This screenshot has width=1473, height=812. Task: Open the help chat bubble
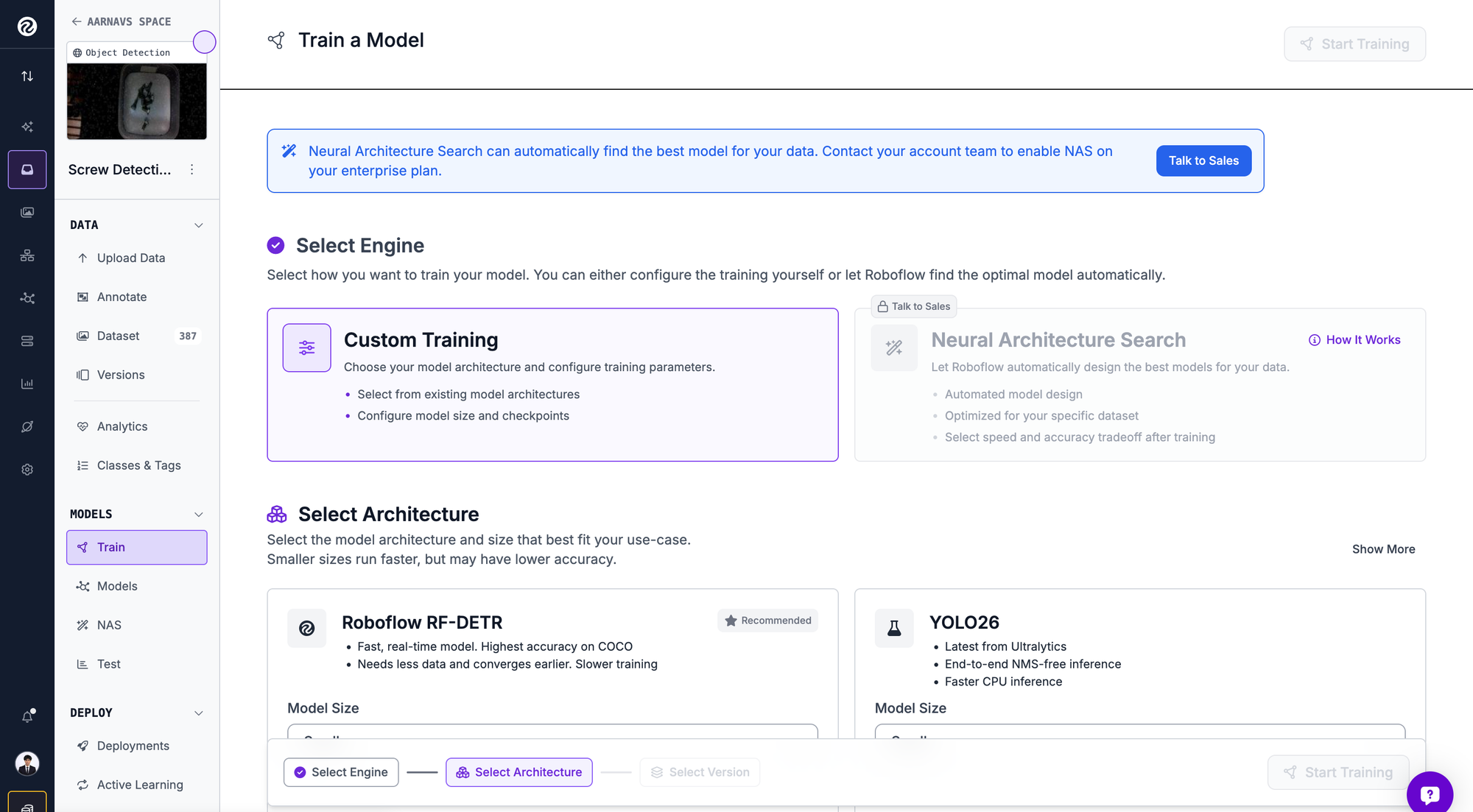[1430, 794]
